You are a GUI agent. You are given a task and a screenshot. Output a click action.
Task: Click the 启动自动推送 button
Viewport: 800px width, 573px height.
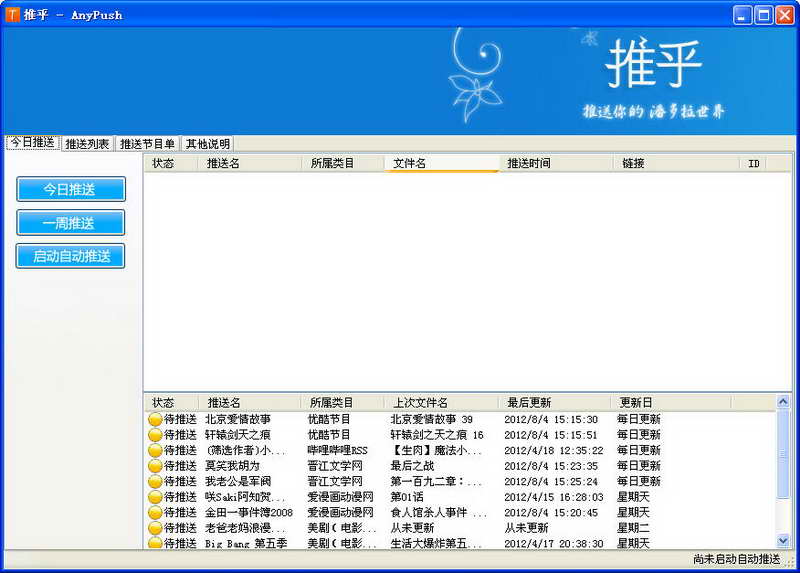pyautogui.click(x=71, y=256)
